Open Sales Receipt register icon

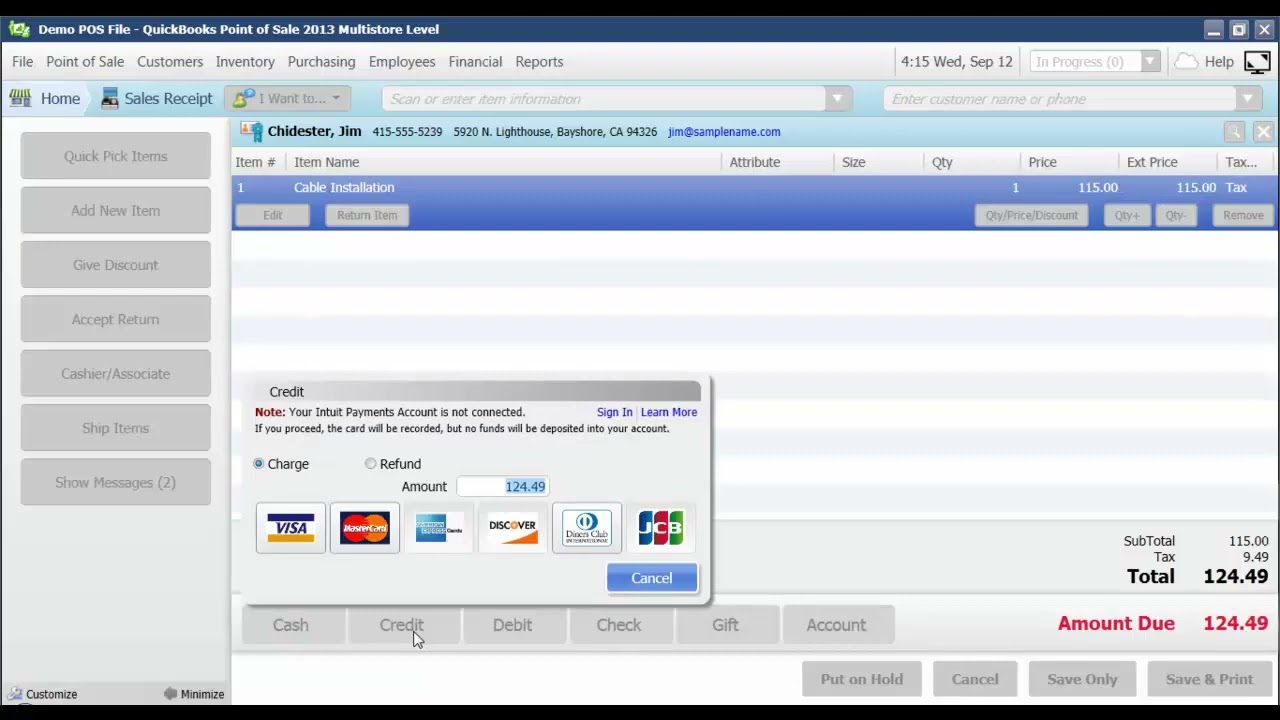click(x=110, y=98)
